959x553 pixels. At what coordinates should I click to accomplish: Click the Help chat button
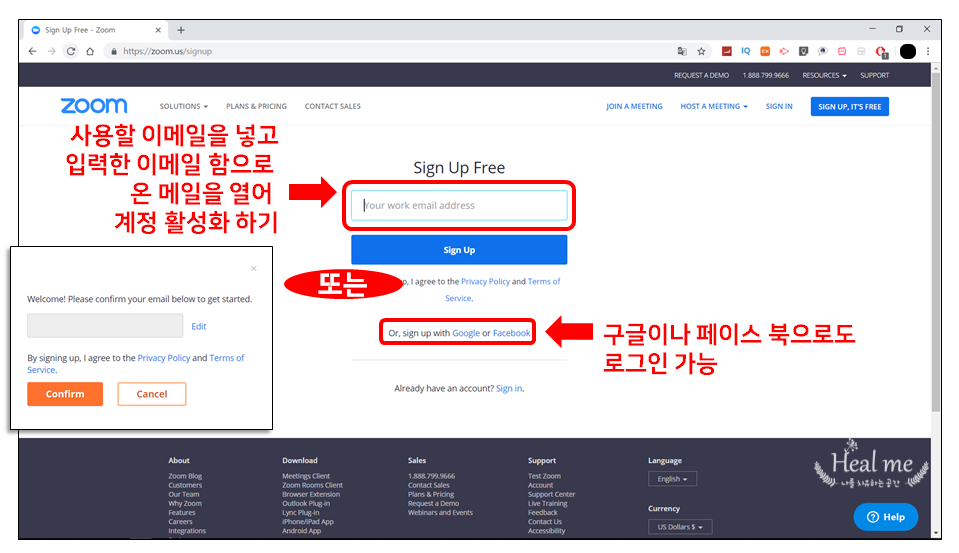coord(886,517)
